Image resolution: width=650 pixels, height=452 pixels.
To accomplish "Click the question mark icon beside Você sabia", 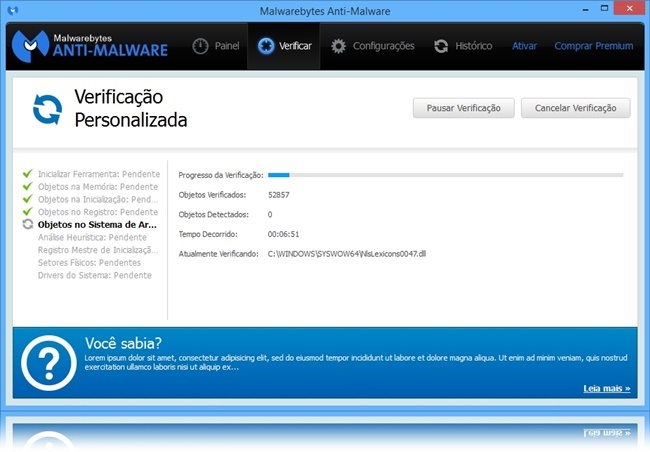I will coord(49,363).
